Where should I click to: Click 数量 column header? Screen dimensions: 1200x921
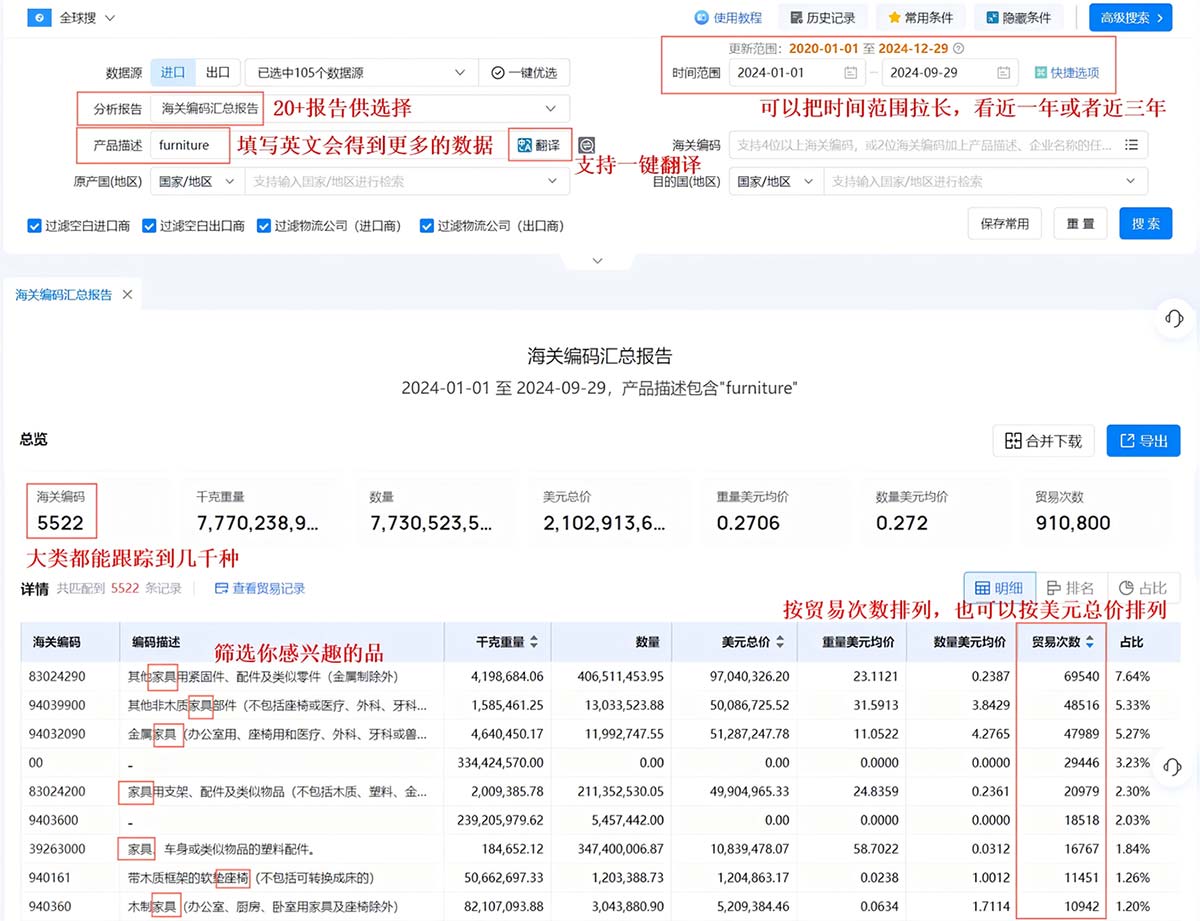click(648, 642)
